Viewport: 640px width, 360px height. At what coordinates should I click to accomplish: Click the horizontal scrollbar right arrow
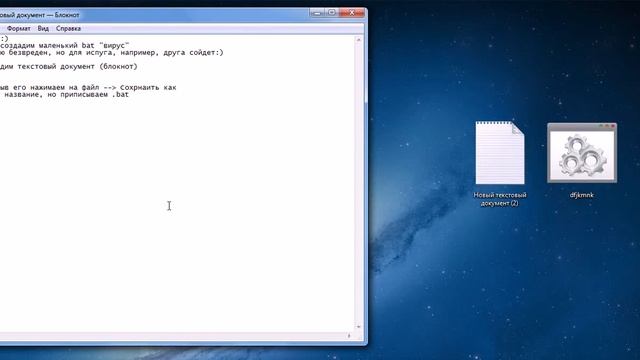click(349, 336)
